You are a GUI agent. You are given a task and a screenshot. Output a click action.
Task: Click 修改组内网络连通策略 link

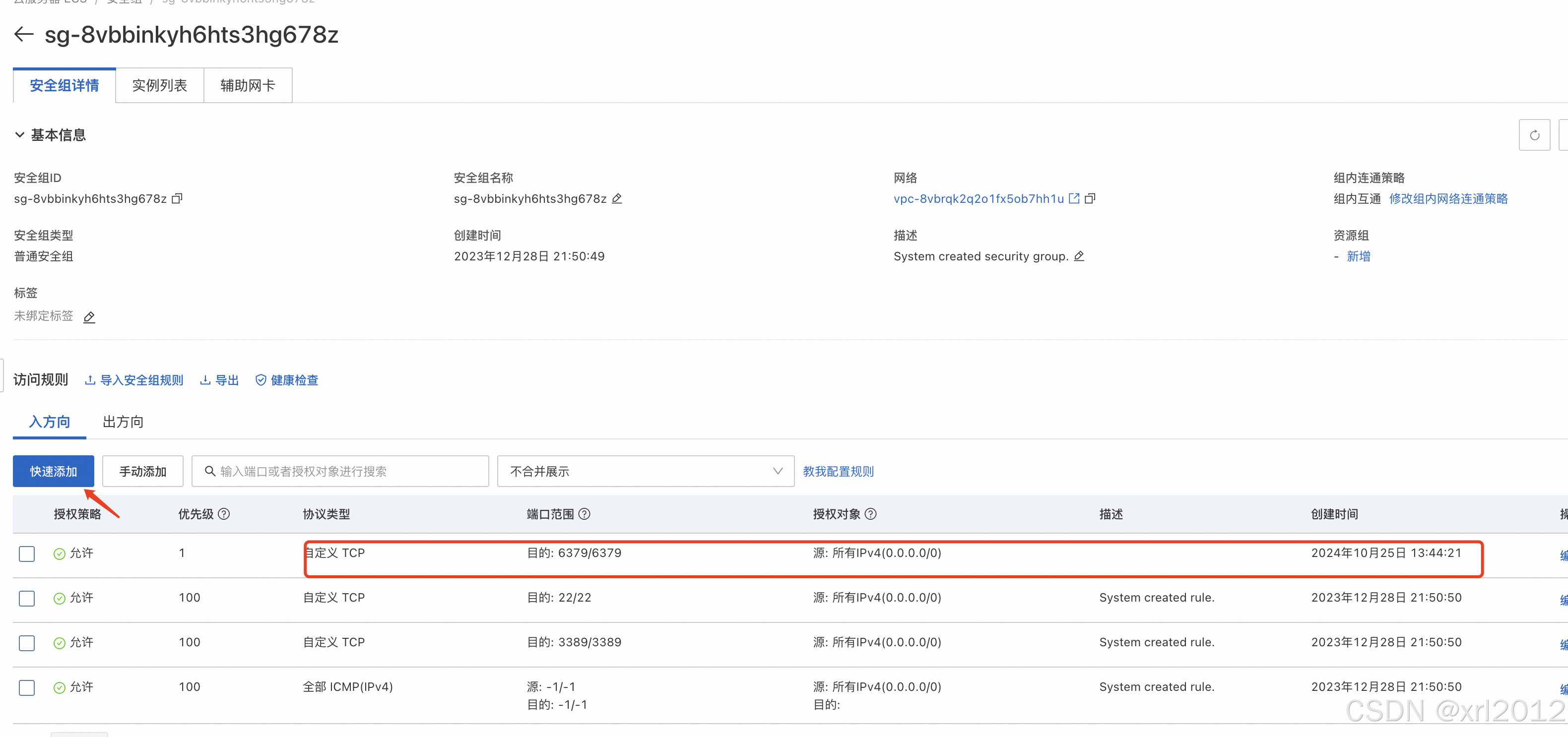[1448, 198]
